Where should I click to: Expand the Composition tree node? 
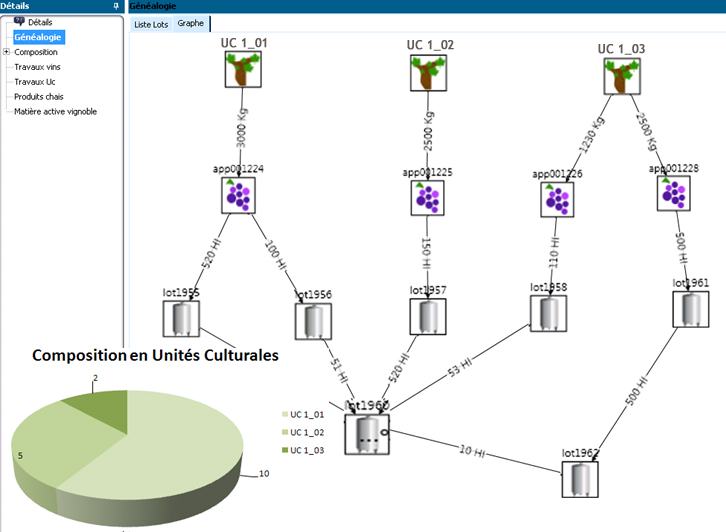pyautogui.click(x=6, y=52)
